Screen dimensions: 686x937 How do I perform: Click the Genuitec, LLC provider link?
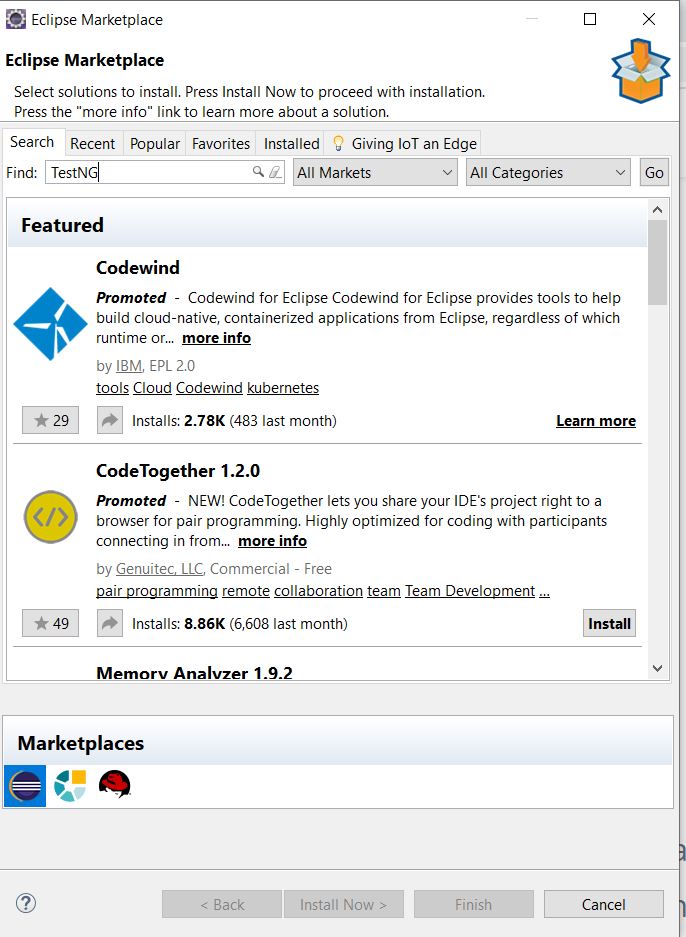[x=160, y=569]
